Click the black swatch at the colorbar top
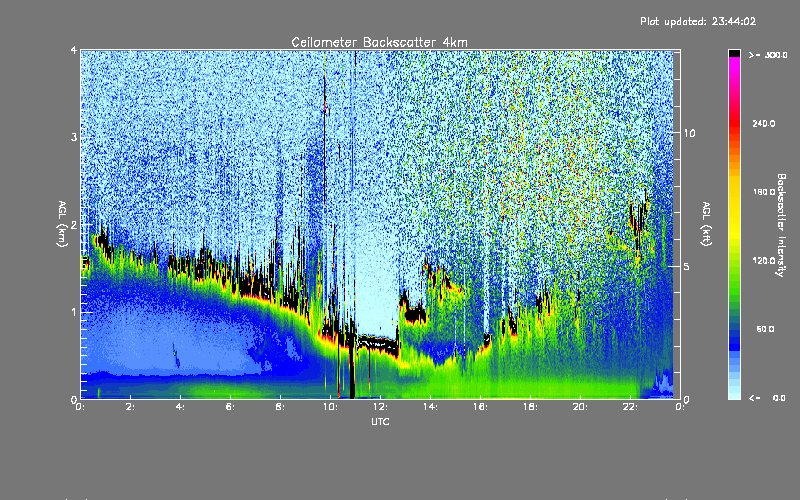 pyautogui.click(x=734, y=53)
